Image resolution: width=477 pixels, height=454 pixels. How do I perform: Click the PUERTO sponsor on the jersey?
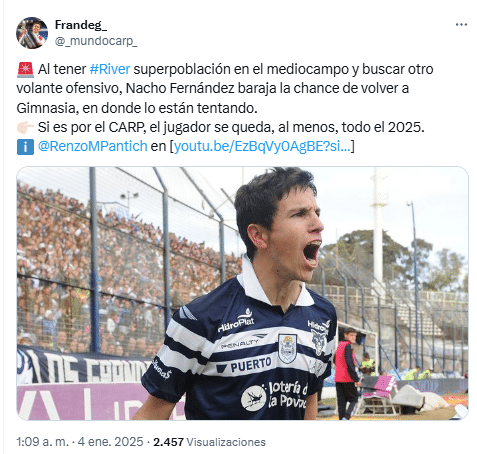251,365
